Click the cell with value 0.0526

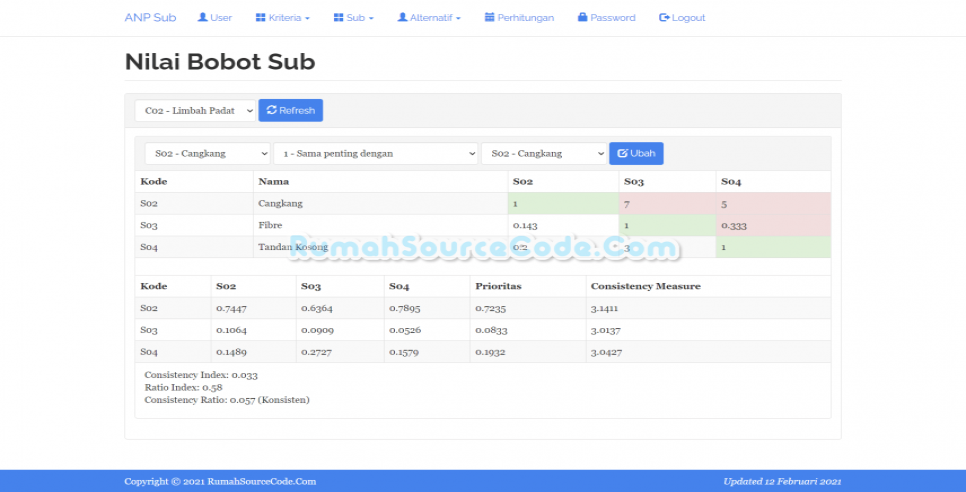(427, 330)
